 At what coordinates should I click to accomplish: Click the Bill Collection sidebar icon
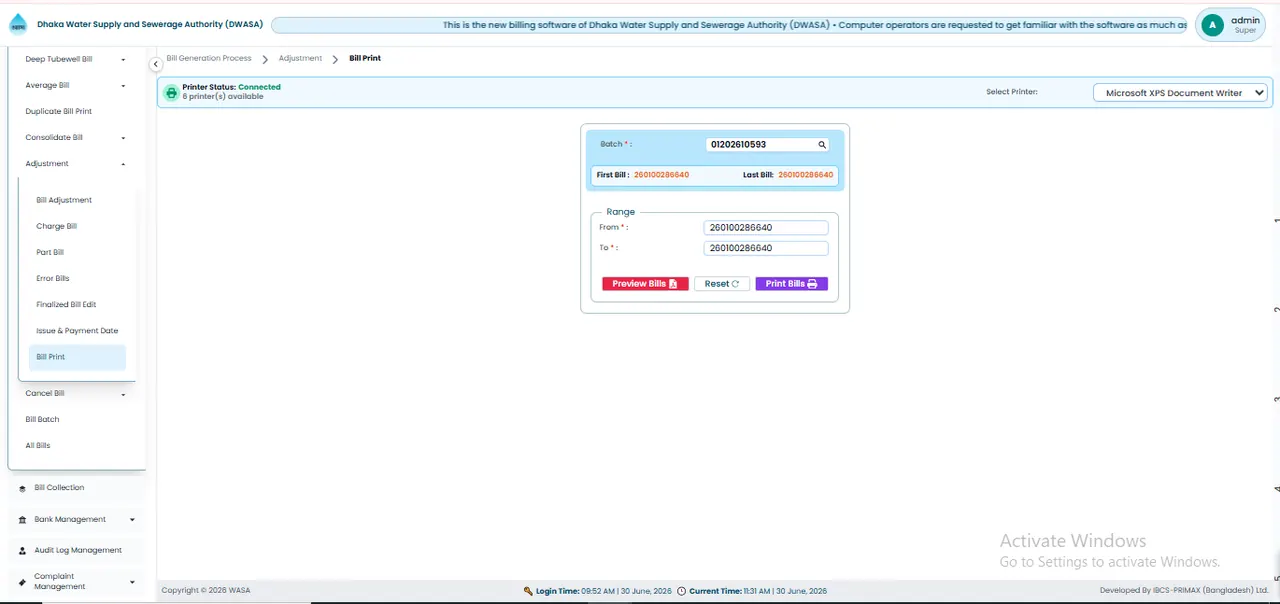[22, 488]
